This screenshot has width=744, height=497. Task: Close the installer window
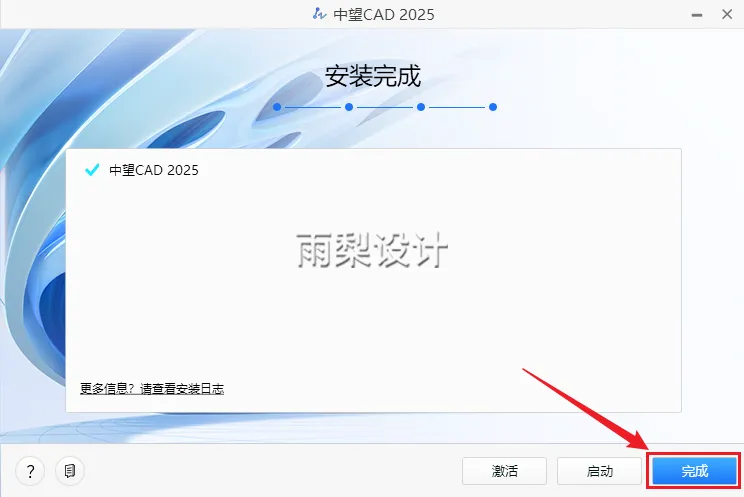click(727, 15)
